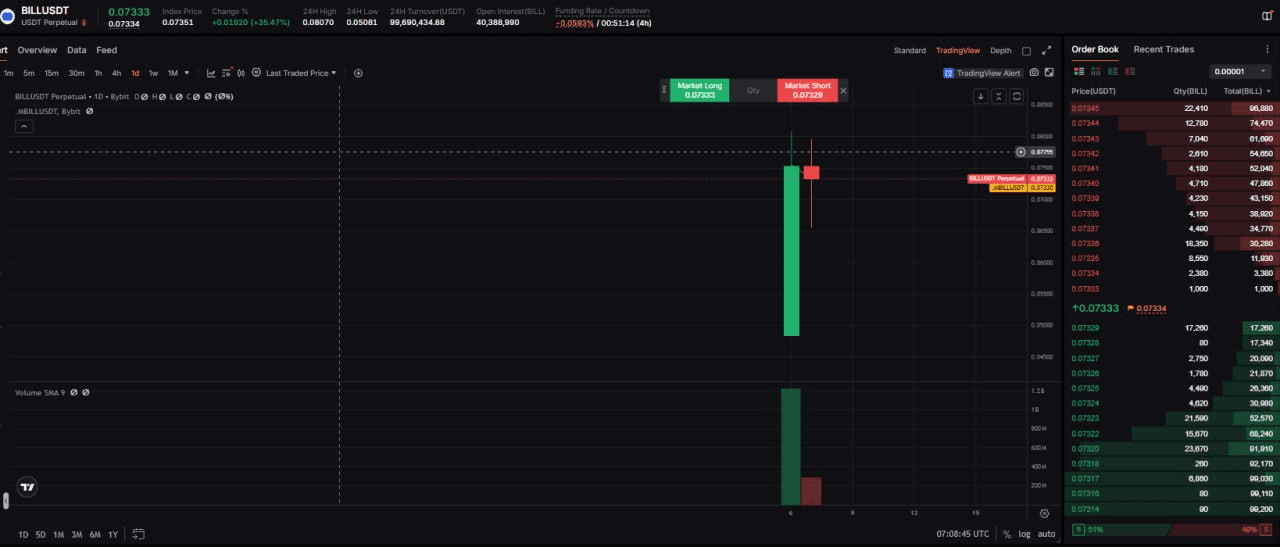Open Last Traded Price dropdown
The width and height of the screenshot is (1280, 547).
[x=301, y=73]
